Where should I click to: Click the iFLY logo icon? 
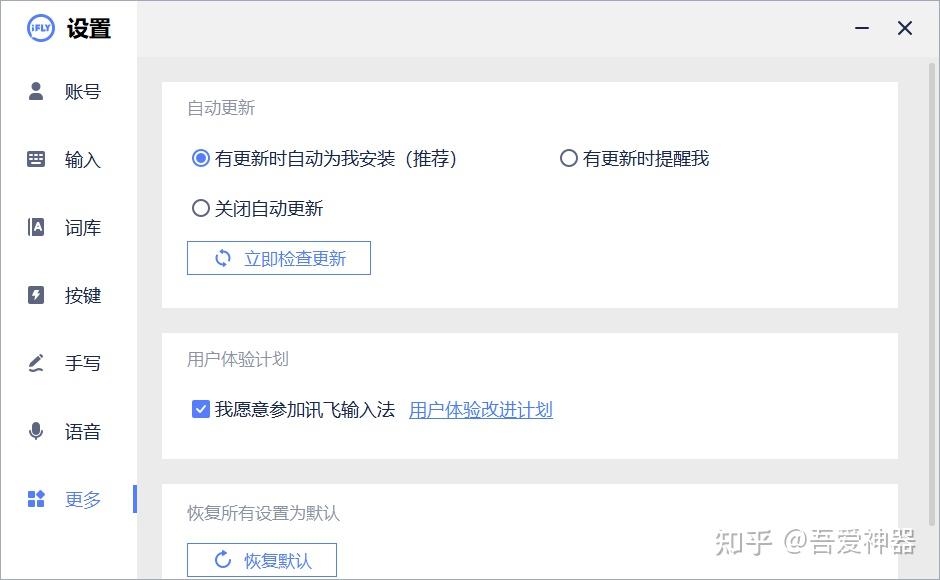point(41,28)
